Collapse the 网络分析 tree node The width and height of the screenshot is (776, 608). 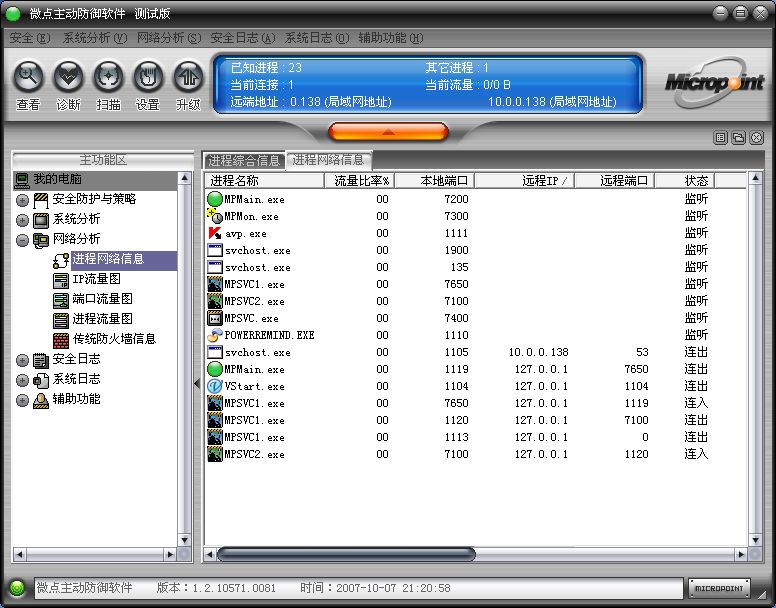(x=22, y=240)
